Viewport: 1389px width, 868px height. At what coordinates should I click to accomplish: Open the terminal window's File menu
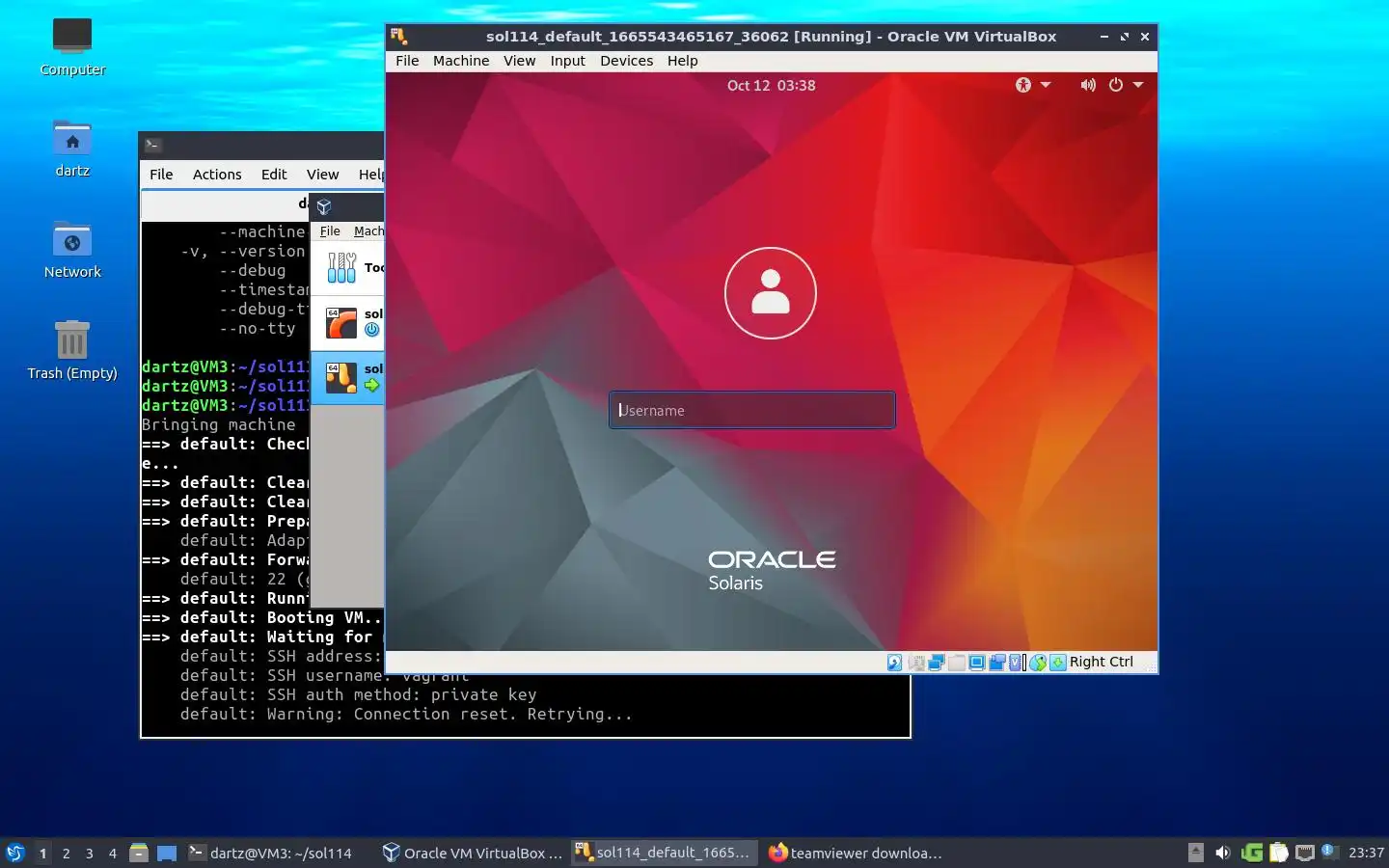click(x=161, y=174)
